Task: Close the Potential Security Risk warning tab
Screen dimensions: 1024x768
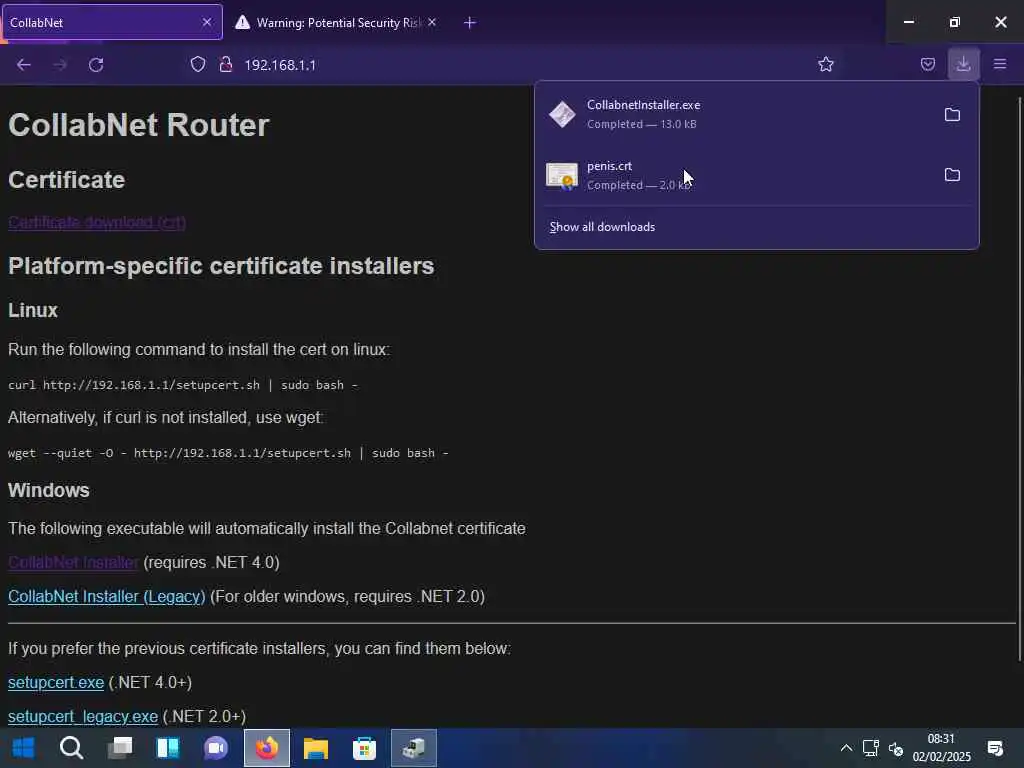Action: tap(432, 22)
